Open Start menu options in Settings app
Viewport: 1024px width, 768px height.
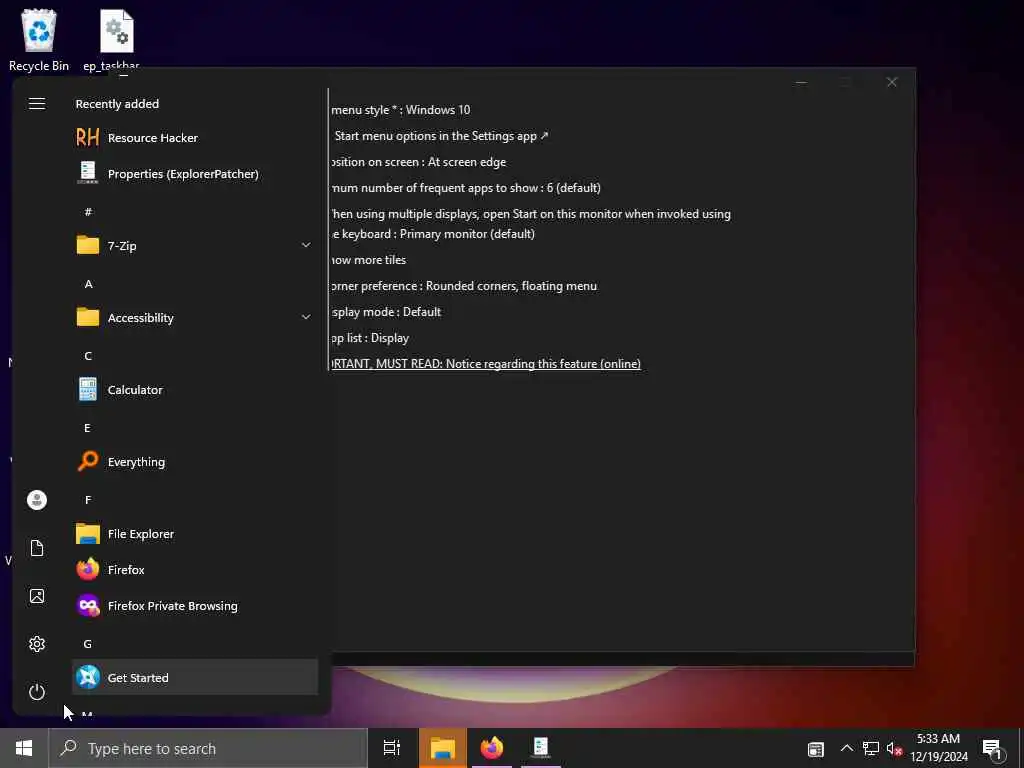point(441,136)
